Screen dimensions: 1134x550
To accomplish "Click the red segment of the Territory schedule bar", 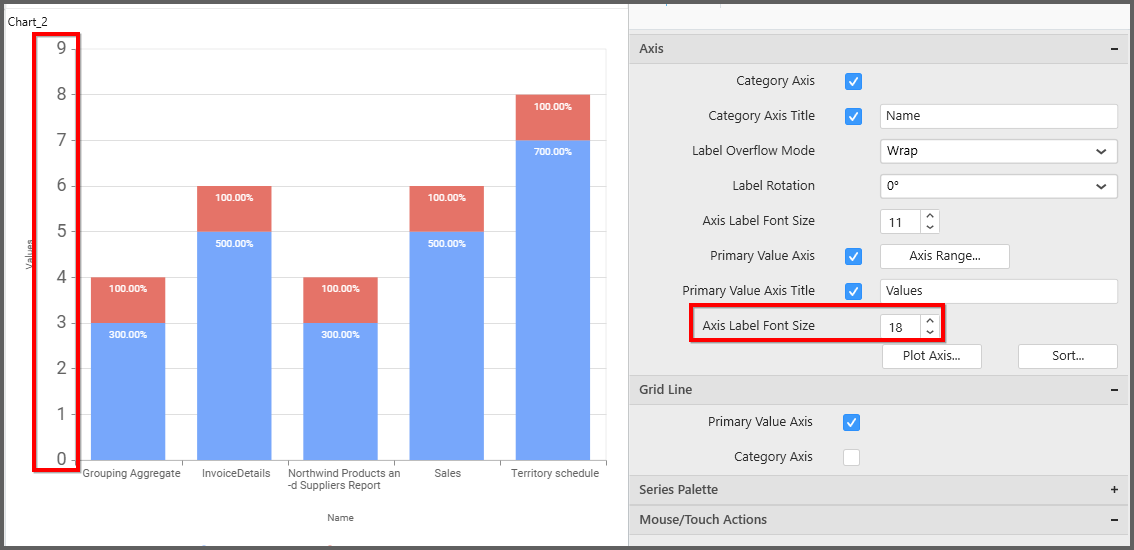I will click(553, 118).
